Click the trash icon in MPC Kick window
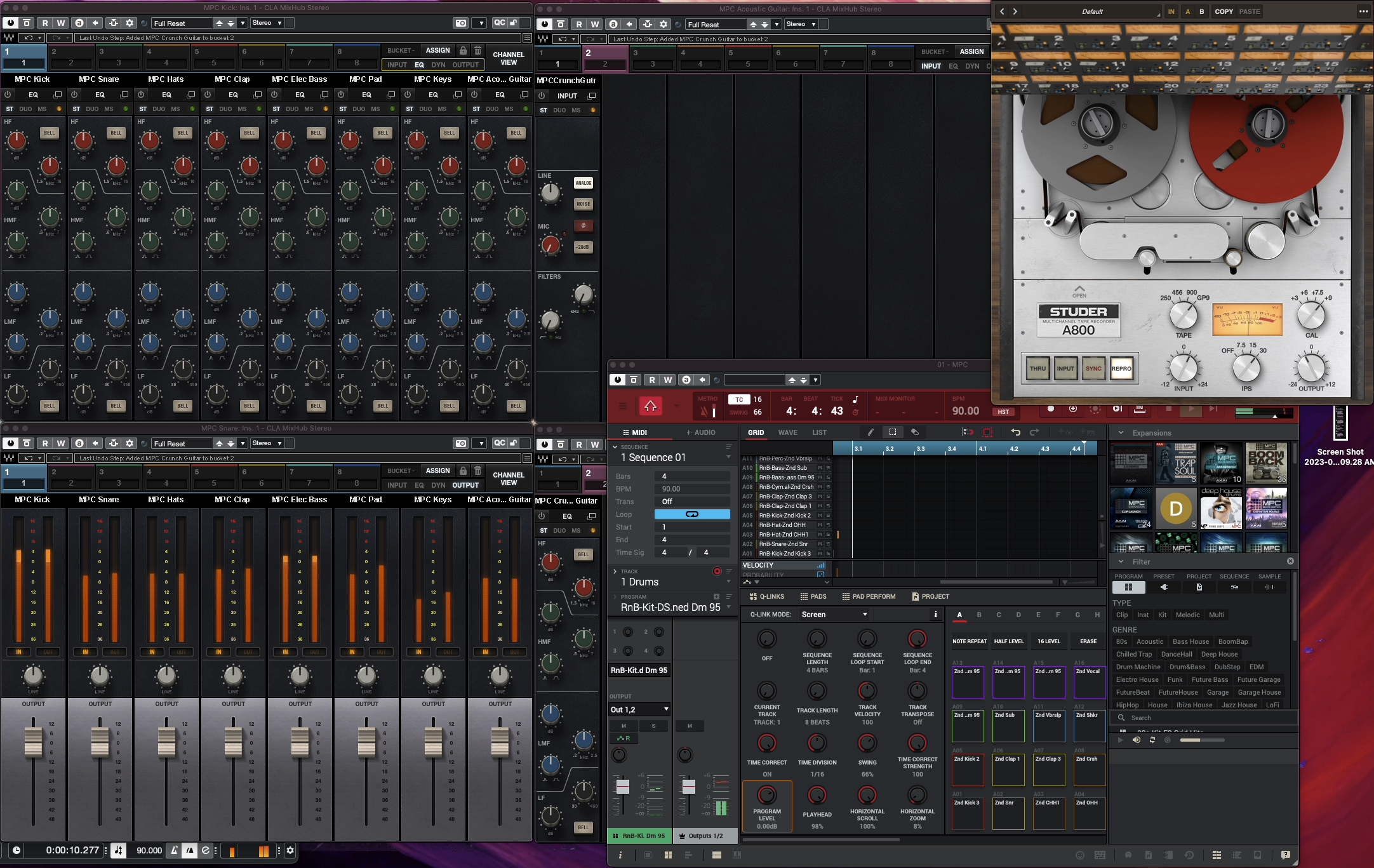Viewport: 1374px width, 868px height. tap(478, 50)
